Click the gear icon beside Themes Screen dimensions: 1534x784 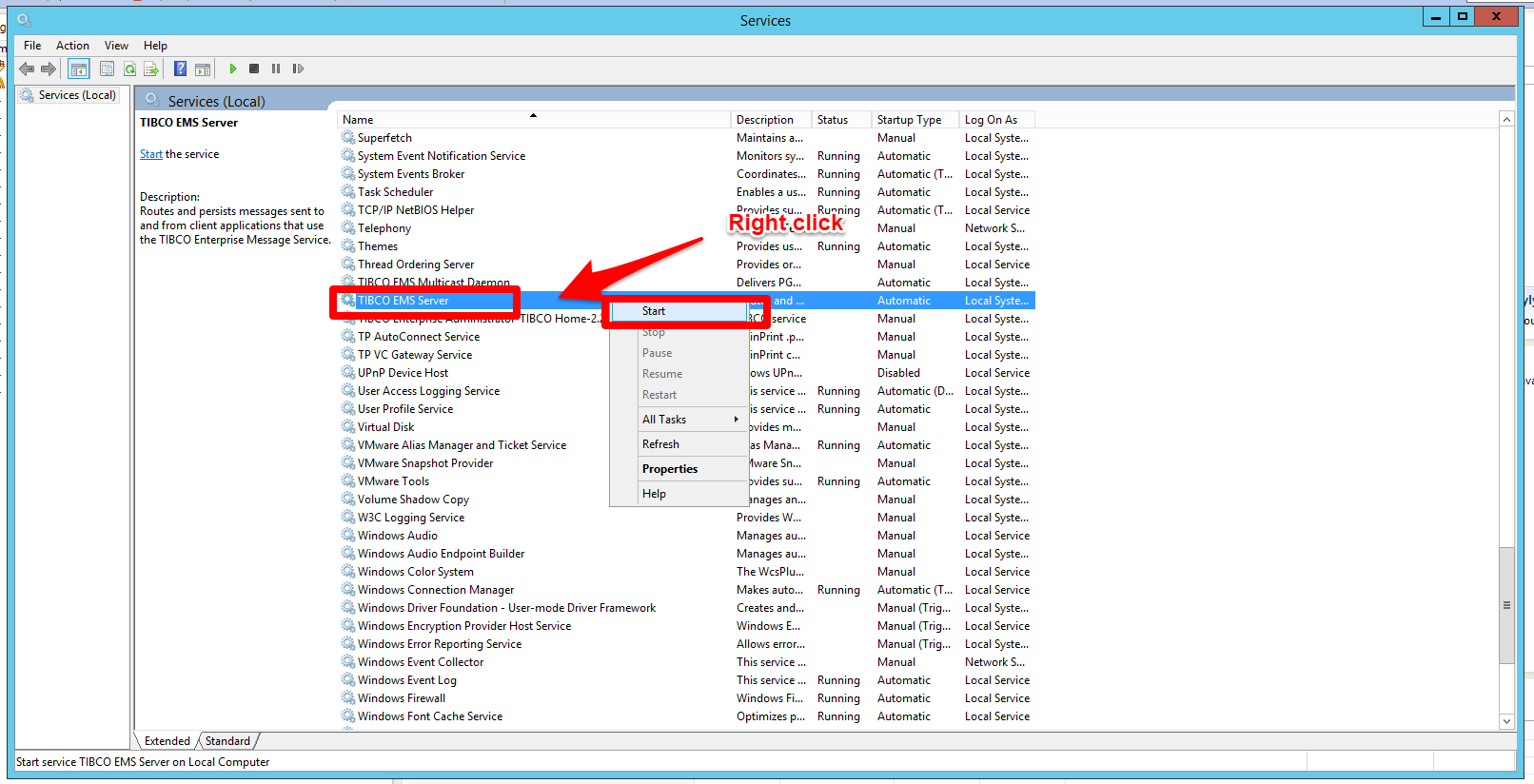(348, 246)
